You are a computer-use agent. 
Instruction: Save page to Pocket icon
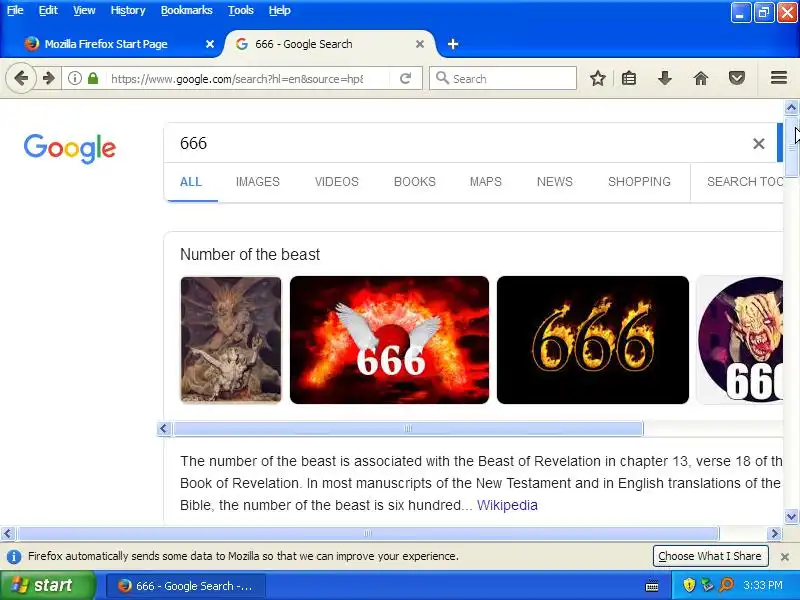[736, 78]
